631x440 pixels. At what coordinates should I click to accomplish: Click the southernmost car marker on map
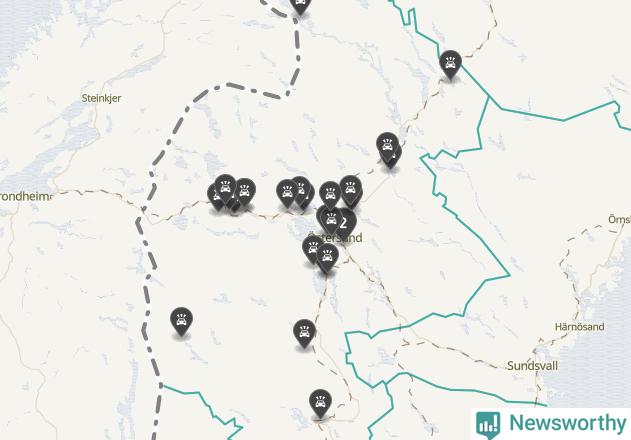click(320, 403)
